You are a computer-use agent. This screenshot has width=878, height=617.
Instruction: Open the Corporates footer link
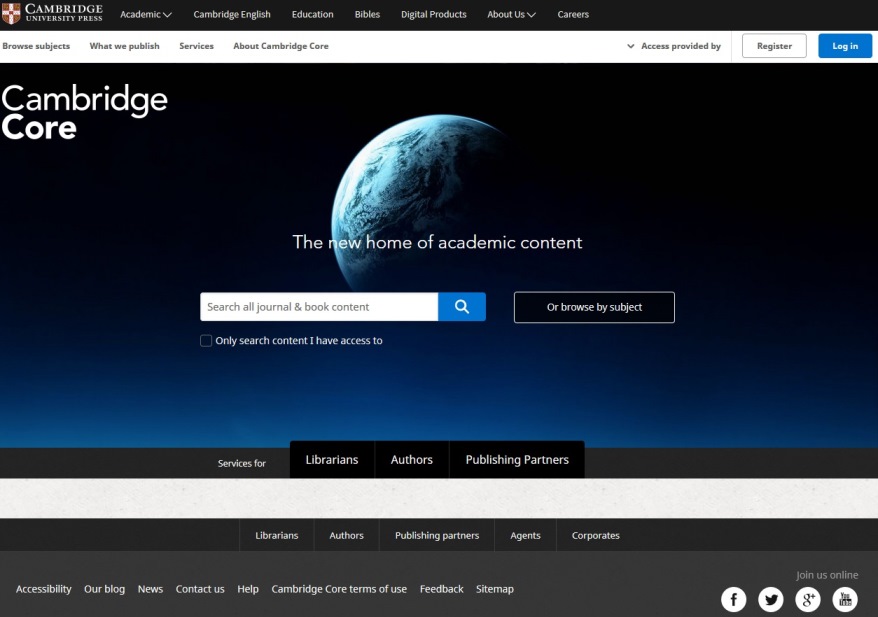click(596, 535)
